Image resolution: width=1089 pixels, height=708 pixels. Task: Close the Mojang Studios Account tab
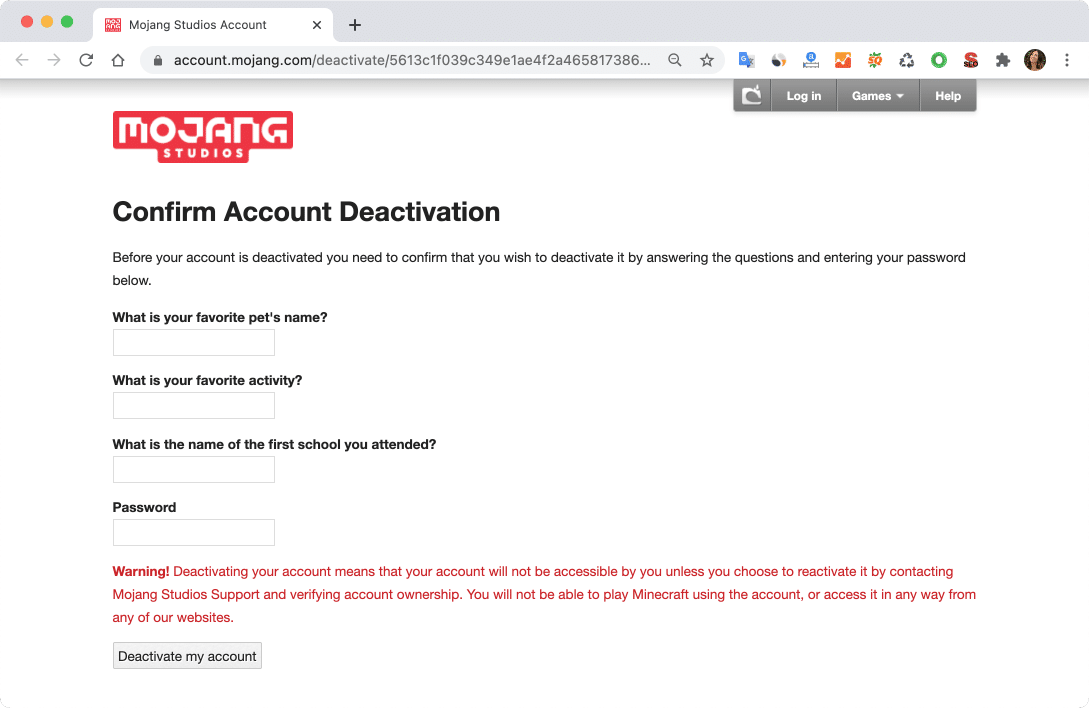click(317, 25)
